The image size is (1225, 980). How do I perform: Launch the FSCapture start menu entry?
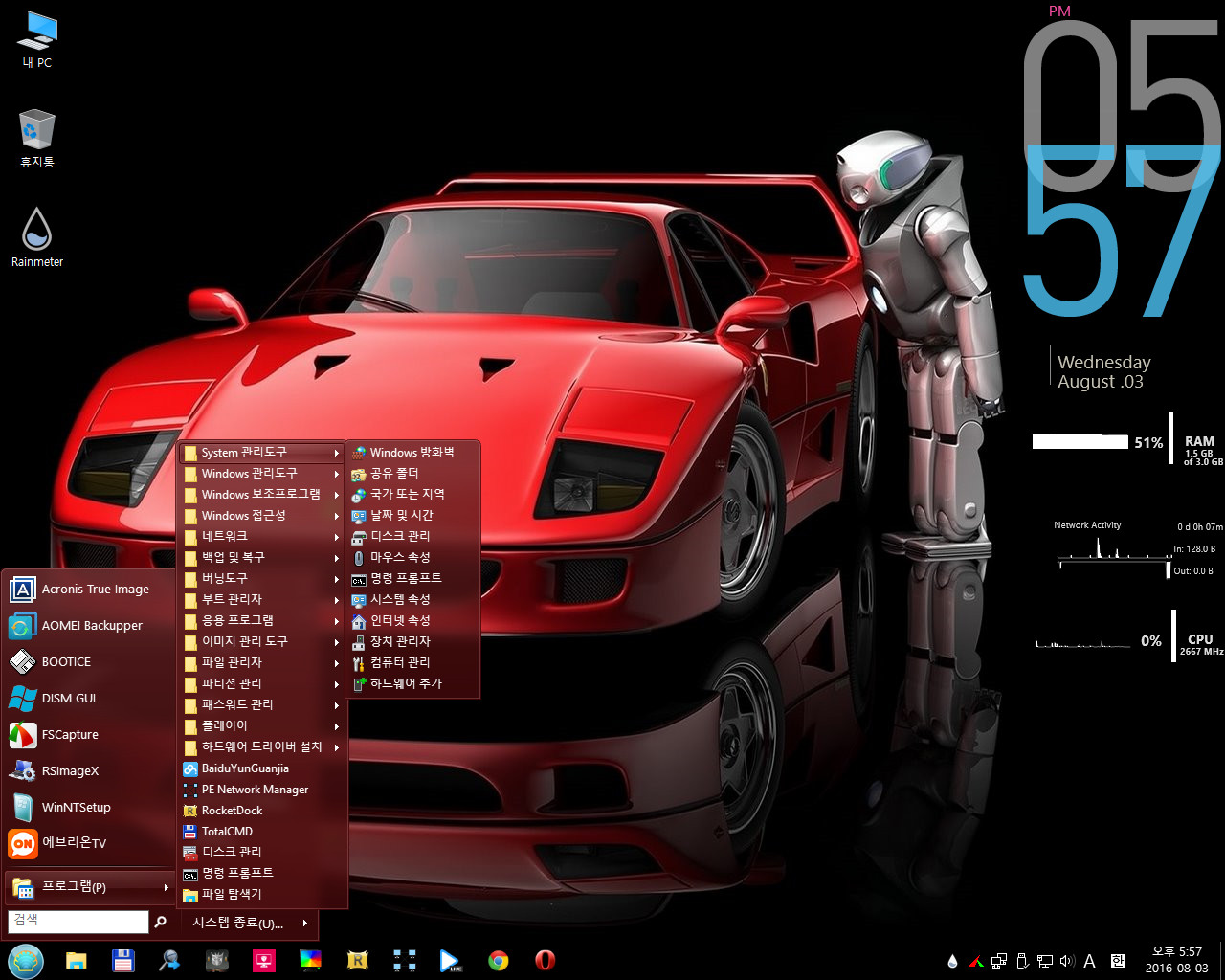[x=89, y=735]
